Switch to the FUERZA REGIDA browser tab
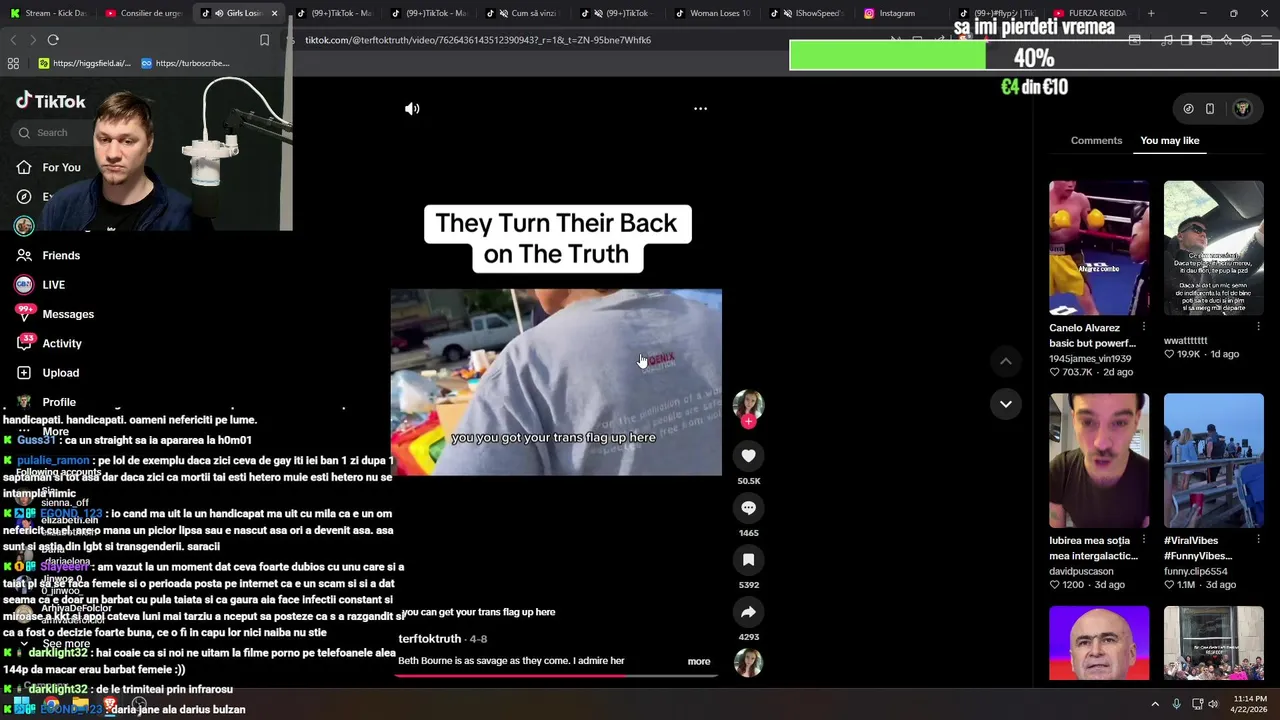This screenshot has width=1280, height=720. point(1090,13)
